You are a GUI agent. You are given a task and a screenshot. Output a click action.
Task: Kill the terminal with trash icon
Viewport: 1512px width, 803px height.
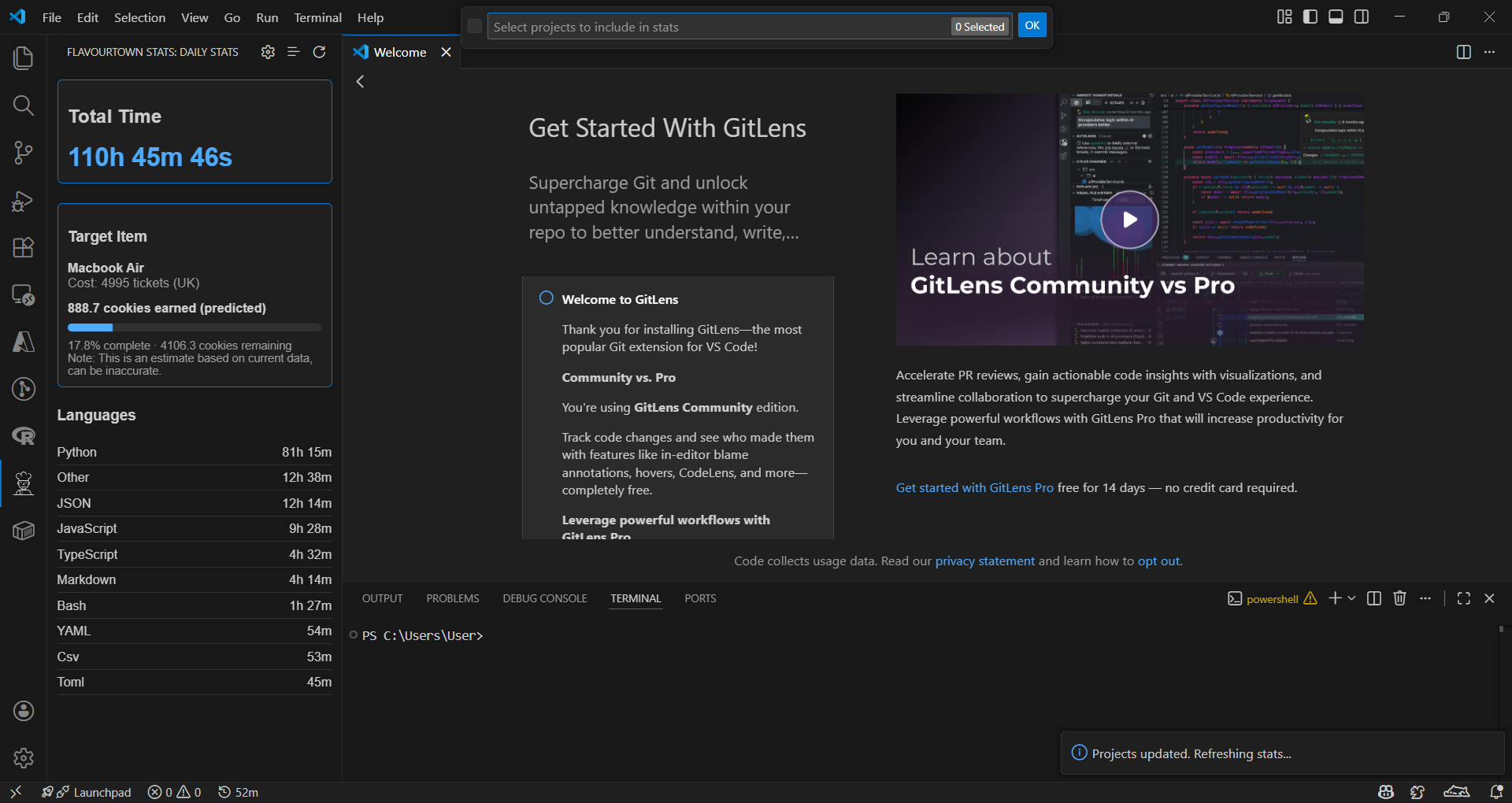click(x=1399, y=598)
